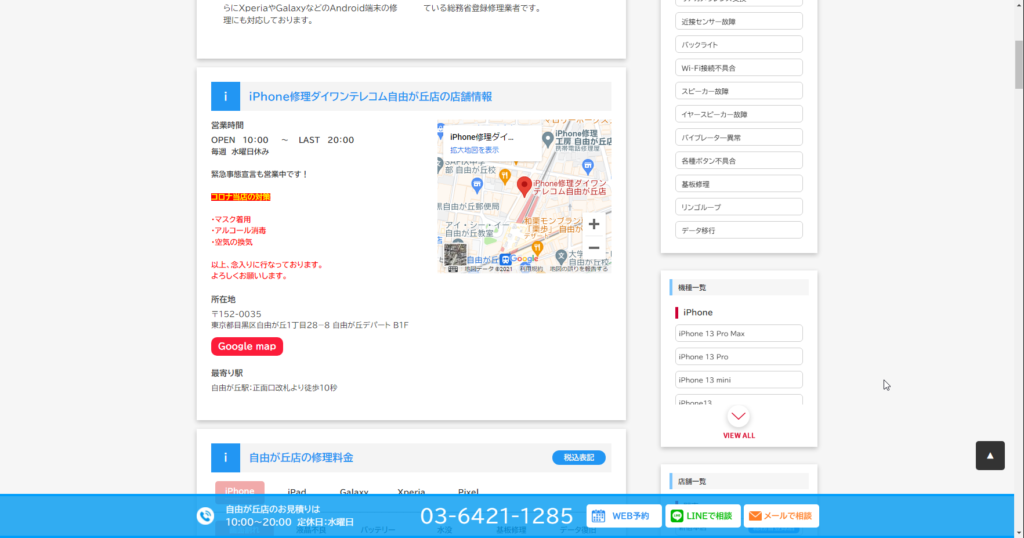Click the red store location pin on map

[524, 186]
